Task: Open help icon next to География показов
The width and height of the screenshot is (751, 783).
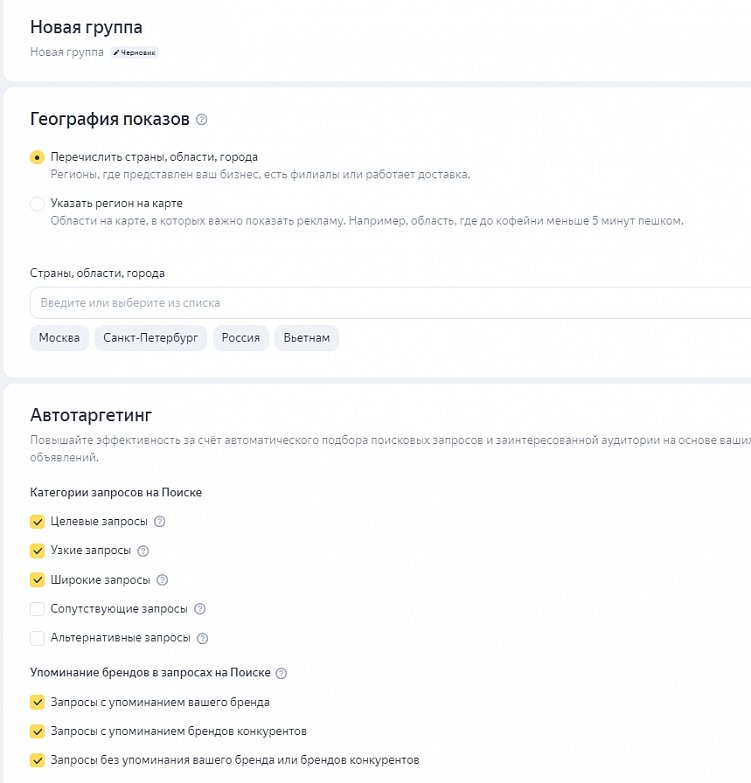Action: click(x=202, y=120)
